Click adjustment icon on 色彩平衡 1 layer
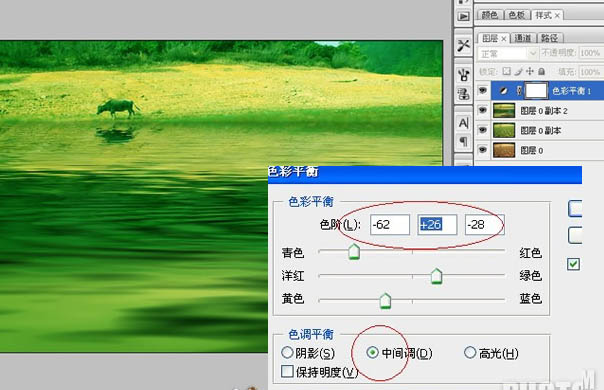This screenshot has height=390, width=604. (x=503, y=91)
